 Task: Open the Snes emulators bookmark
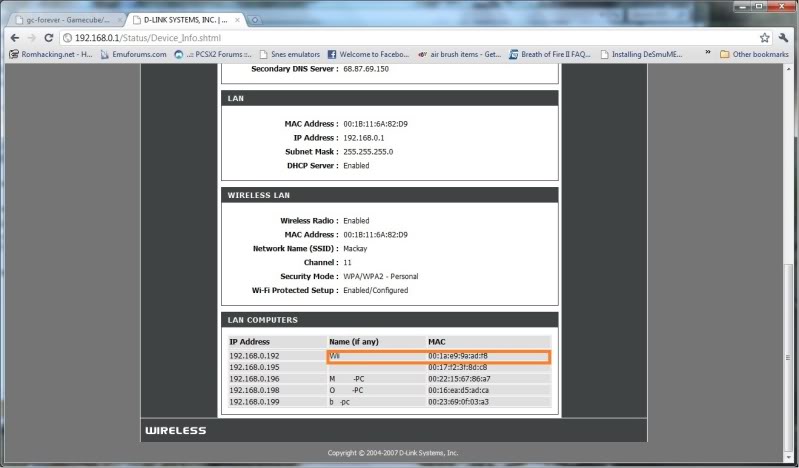click(290, 54)
